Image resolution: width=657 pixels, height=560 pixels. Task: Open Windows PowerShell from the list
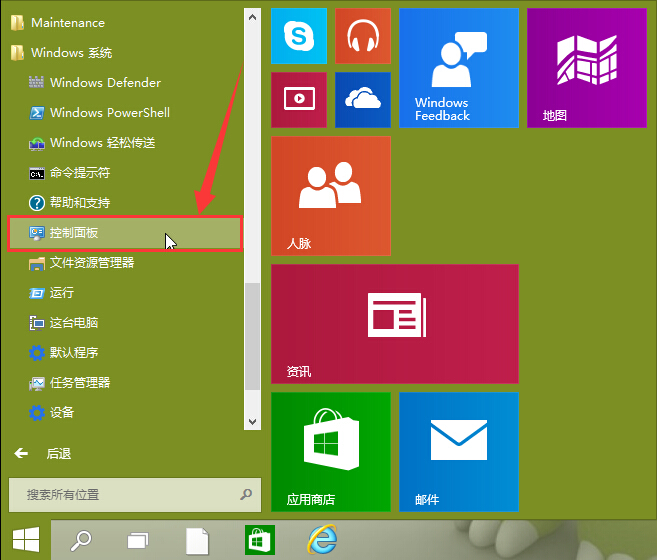(x=109, y=113)
